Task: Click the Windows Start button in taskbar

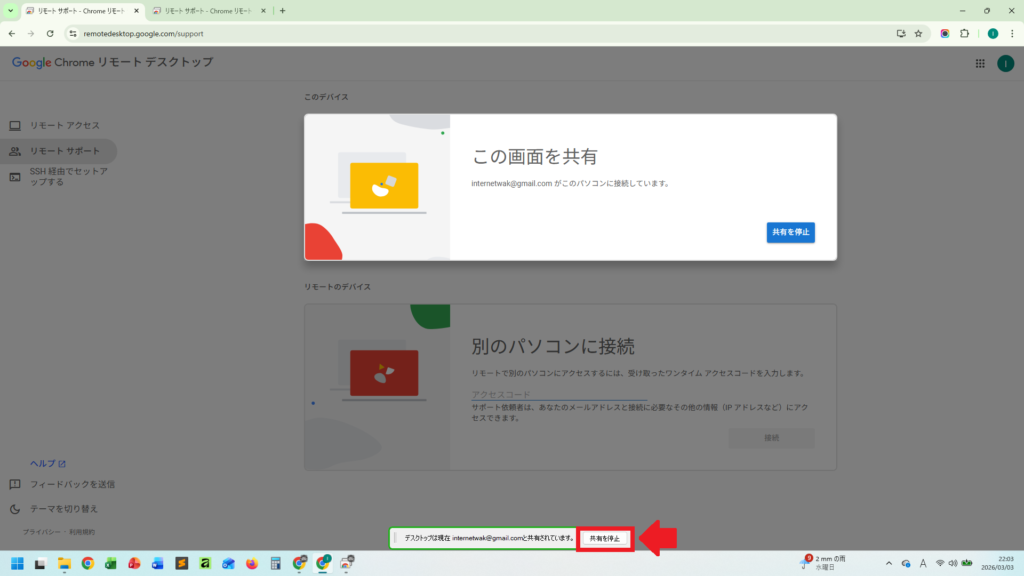Action: click(x=17, y=564)
